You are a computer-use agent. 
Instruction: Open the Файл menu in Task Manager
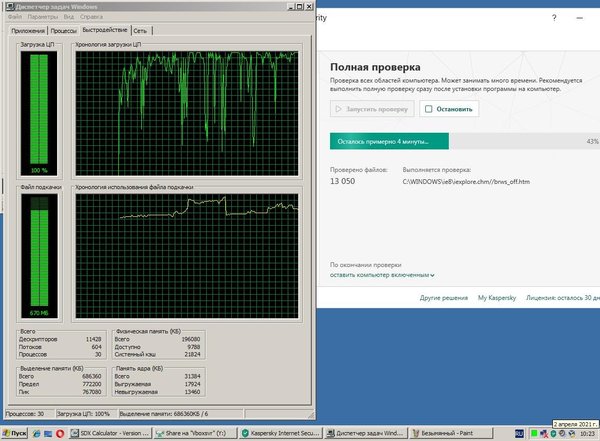coord(14,18)
